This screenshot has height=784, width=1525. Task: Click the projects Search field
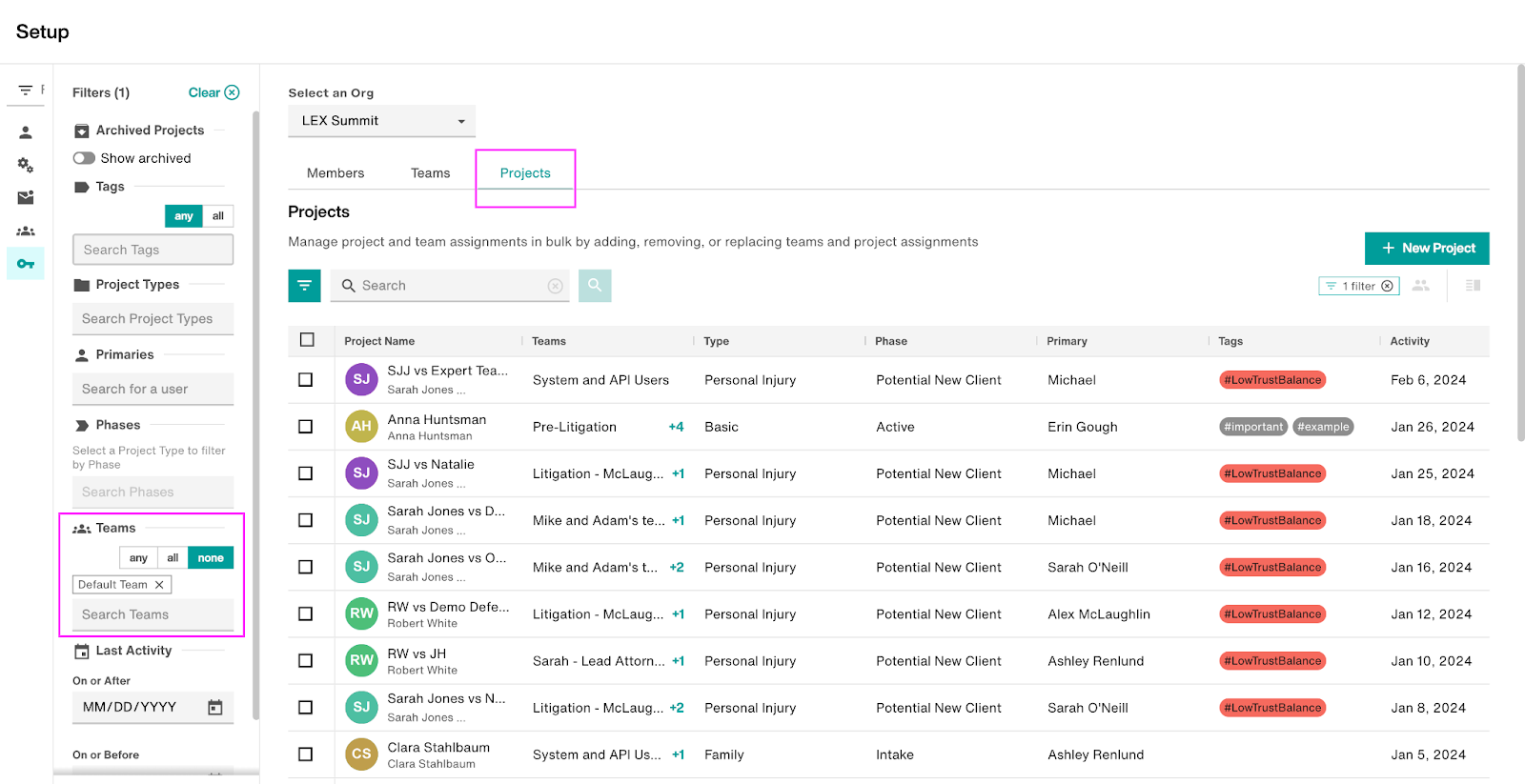450,286
